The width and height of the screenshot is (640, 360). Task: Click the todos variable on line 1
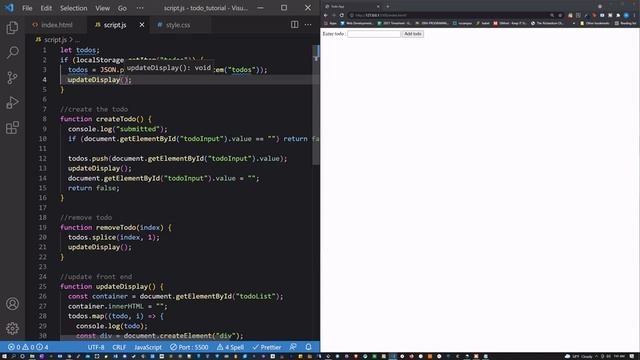86,50
